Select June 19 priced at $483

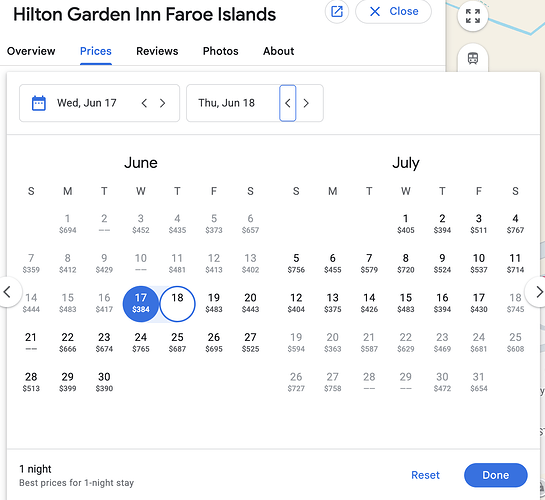(x=214, y=303)
